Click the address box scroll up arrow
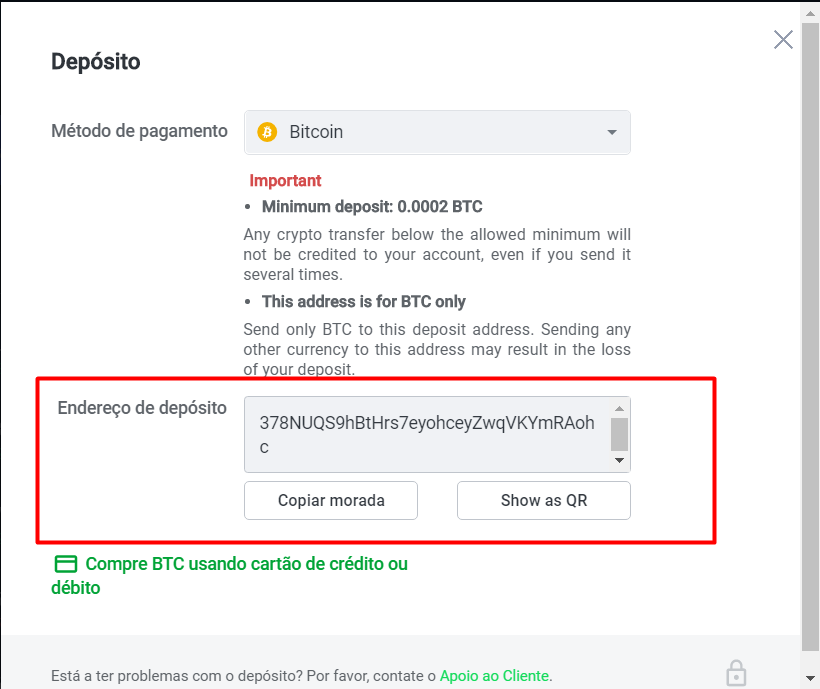 619,408
